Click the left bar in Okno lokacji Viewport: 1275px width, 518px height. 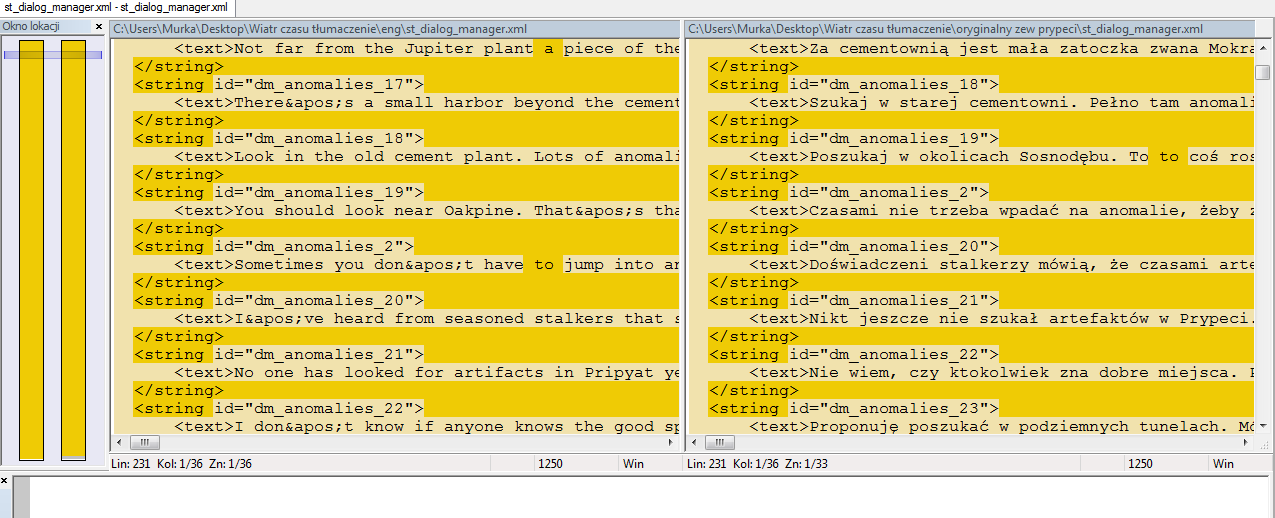(32, 250)
